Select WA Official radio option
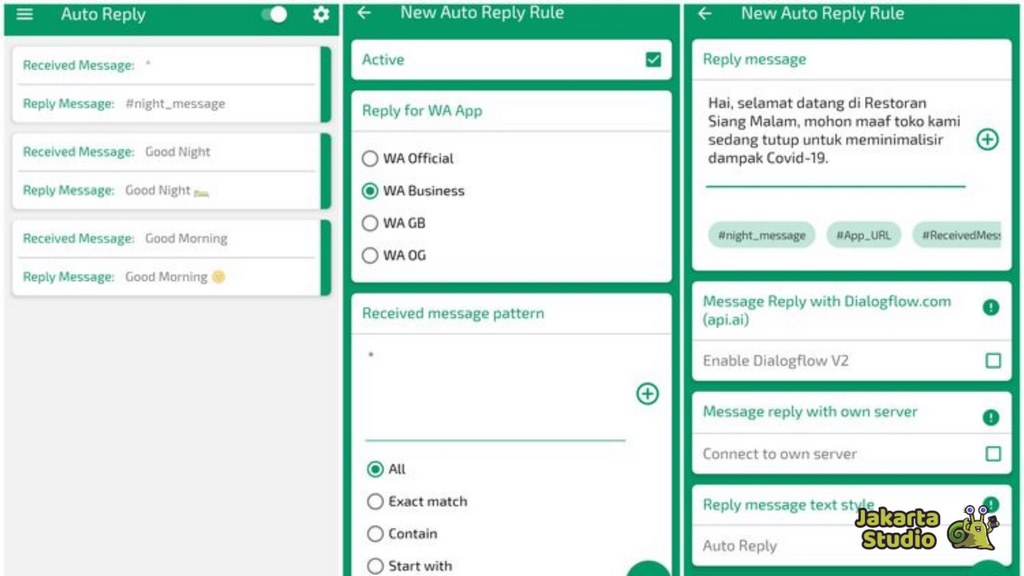 [x=371, y=158]
